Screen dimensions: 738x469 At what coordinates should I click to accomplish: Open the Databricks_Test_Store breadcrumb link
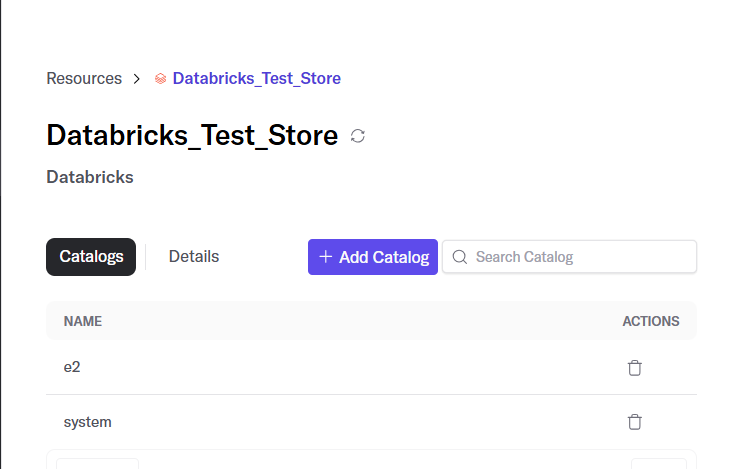click(x=257, y=78)
